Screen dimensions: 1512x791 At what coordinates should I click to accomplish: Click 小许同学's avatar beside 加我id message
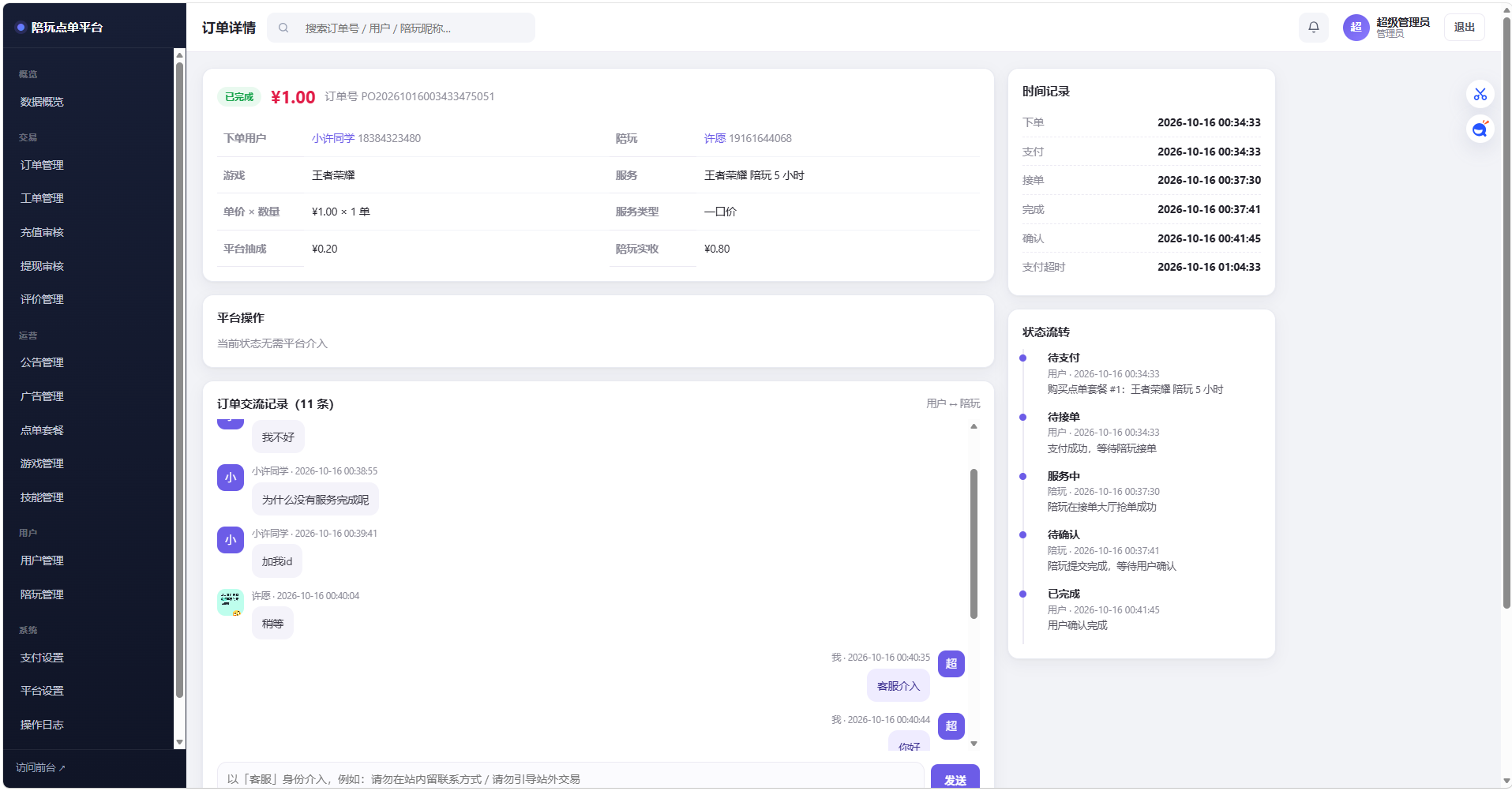click(231, 540)
